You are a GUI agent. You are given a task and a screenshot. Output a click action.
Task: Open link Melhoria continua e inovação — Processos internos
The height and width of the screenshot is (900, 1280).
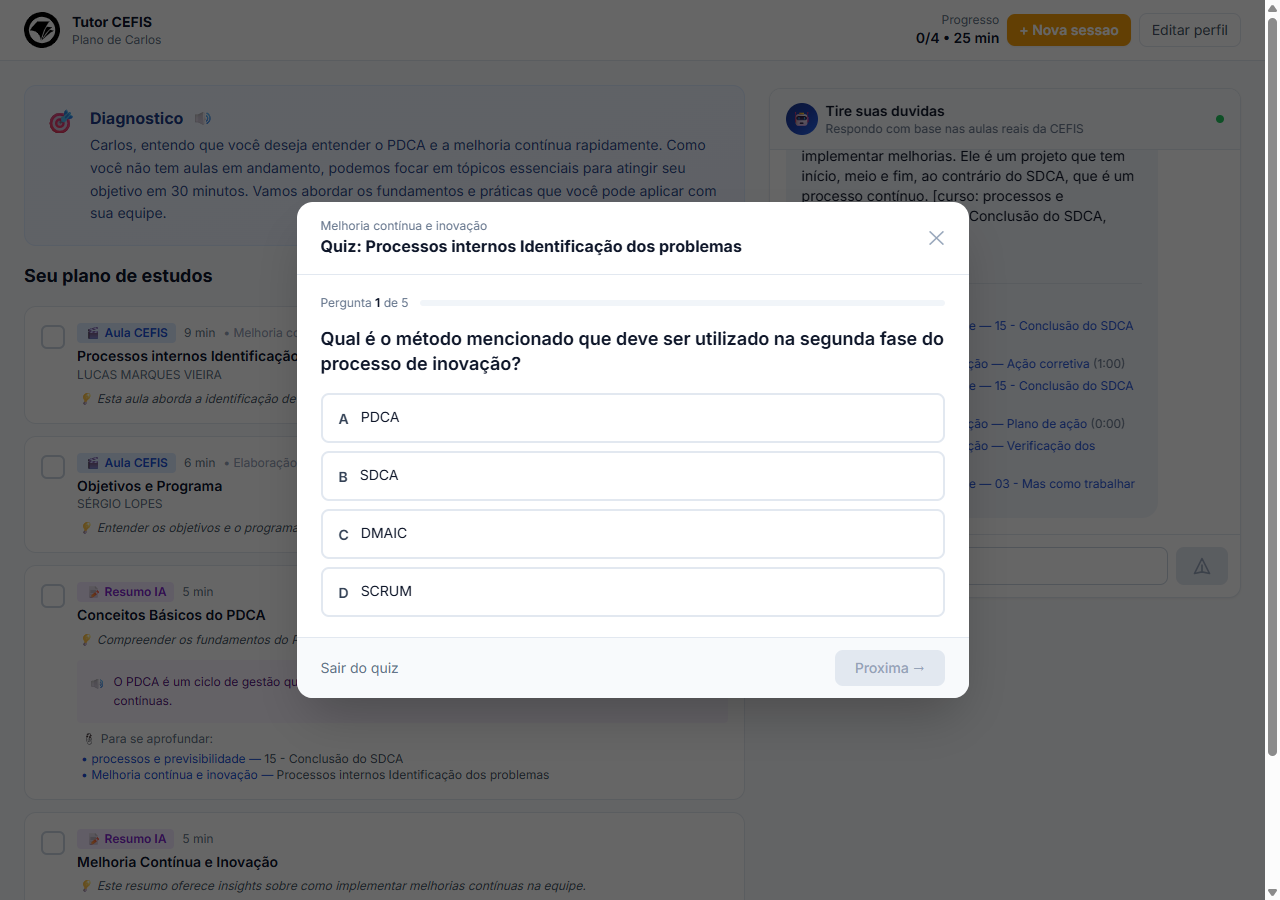[x=320, y=775]
